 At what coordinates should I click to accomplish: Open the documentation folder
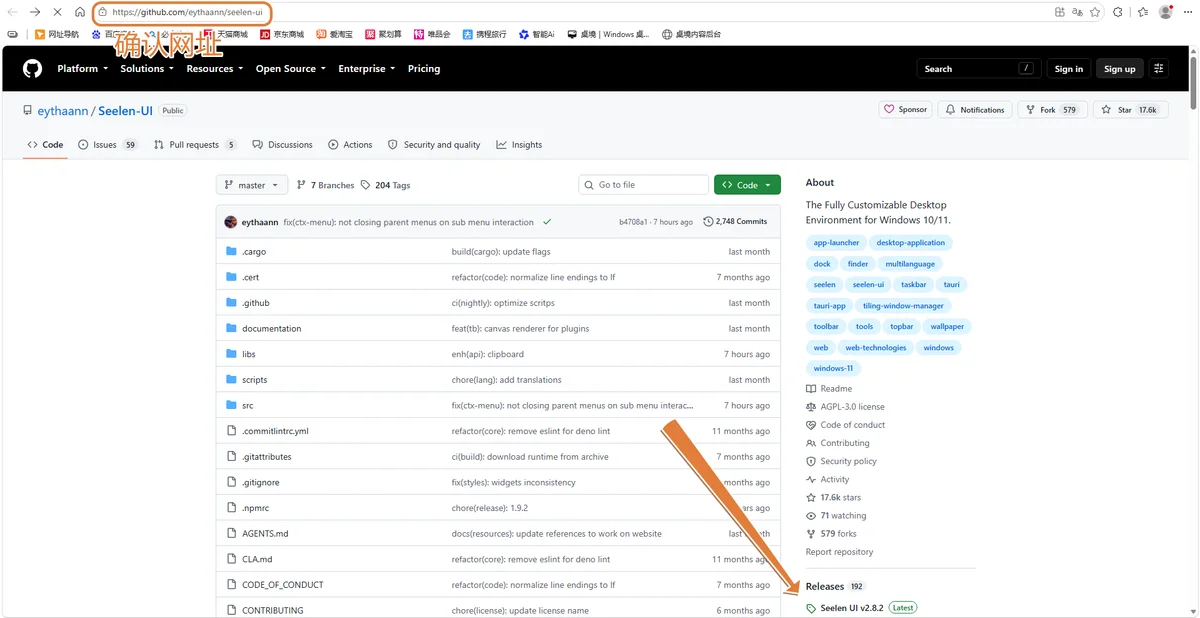pyautogui.click(x=271, y=328)
